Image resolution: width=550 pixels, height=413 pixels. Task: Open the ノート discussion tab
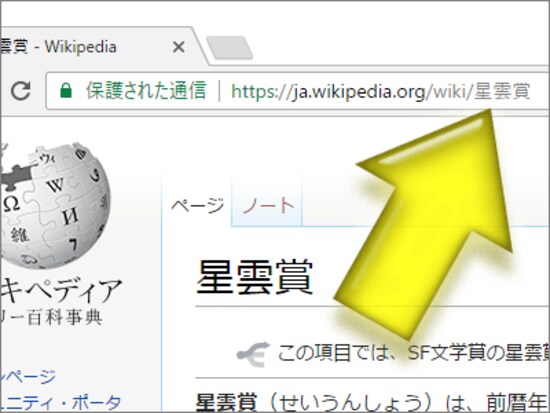click(268, 205)
